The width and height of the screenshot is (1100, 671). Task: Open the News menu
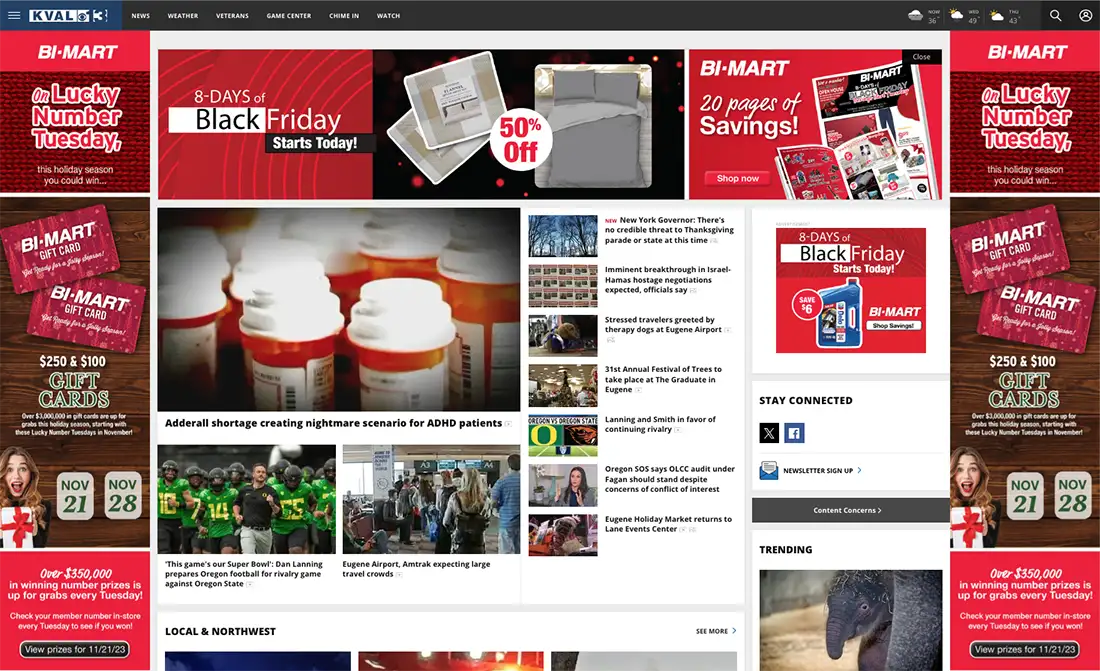(x=140, y=15)
